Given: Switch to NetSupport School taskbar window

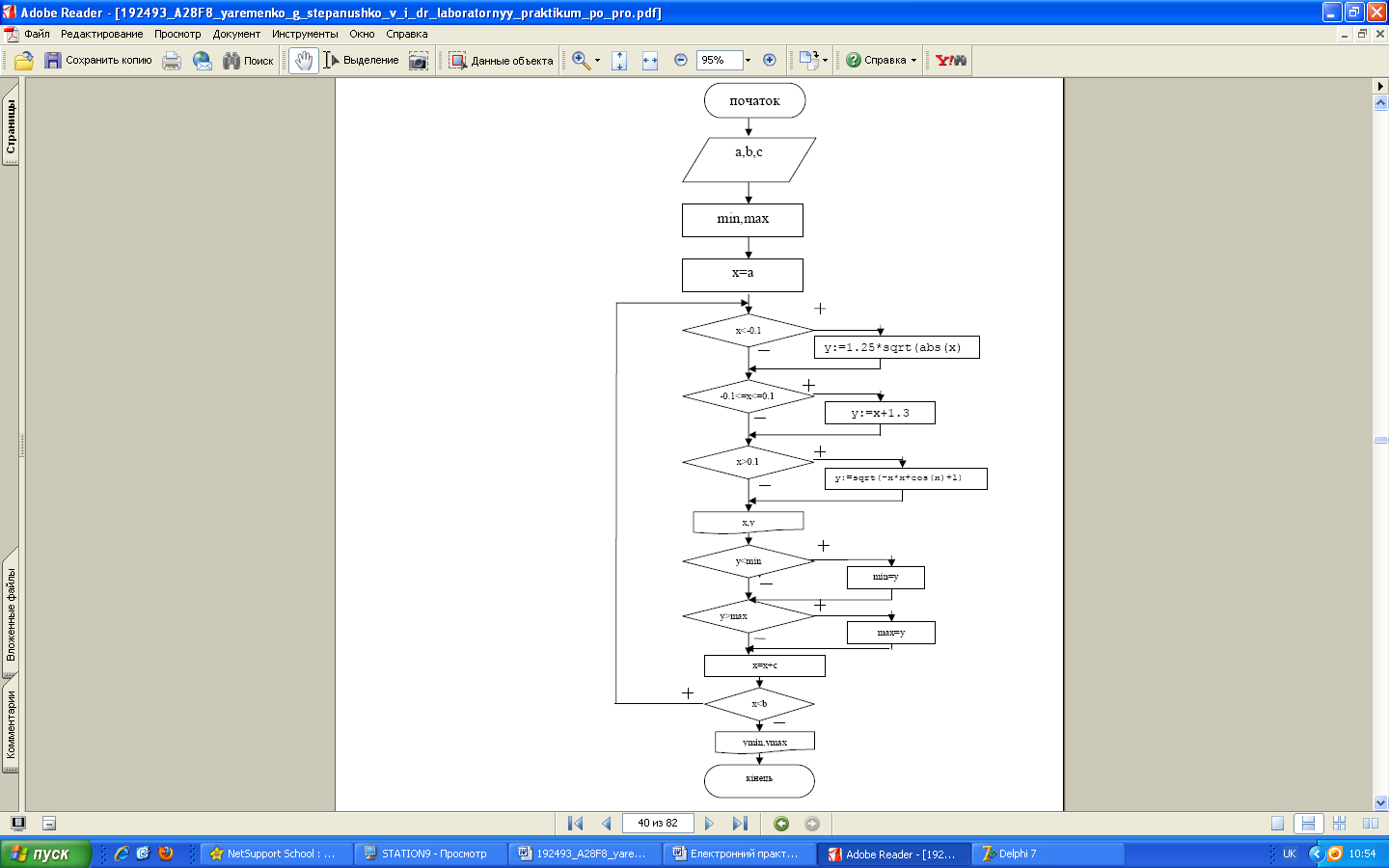Looking at the screenshot, I should 276,854.
